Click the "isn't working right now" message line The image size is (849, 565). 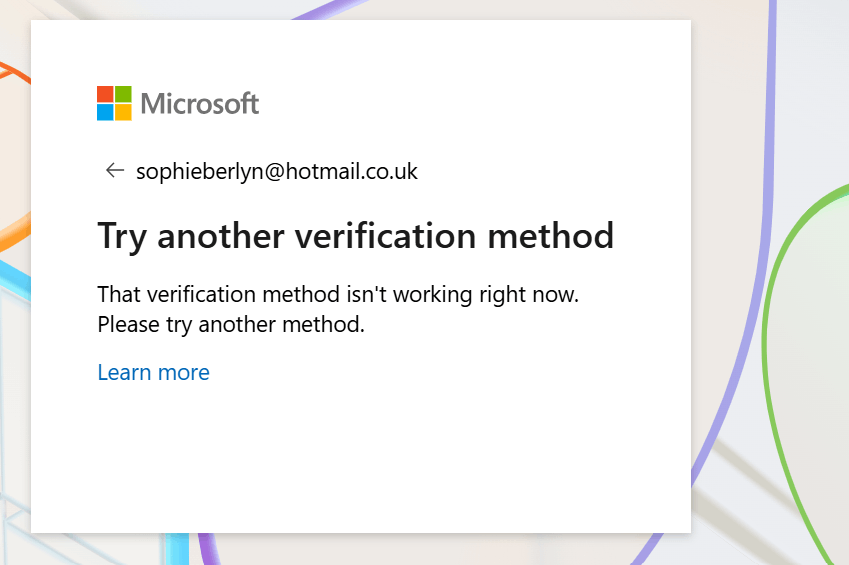(x=338, y=295)
